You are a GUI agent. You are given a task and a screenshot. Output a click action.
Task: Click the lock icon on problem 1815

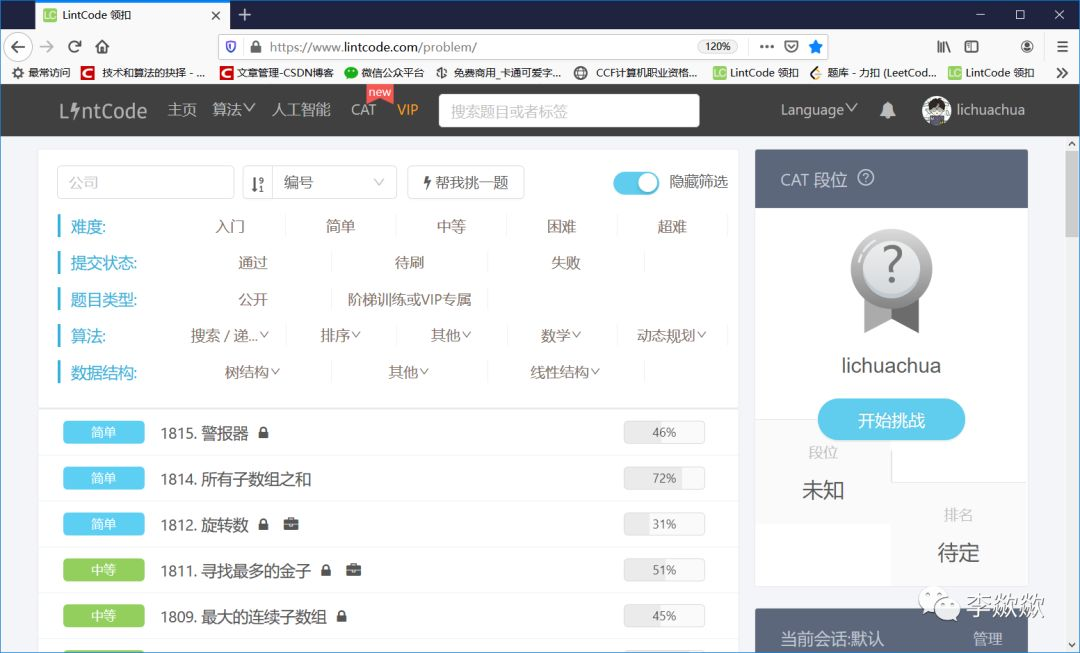point(262,431)
